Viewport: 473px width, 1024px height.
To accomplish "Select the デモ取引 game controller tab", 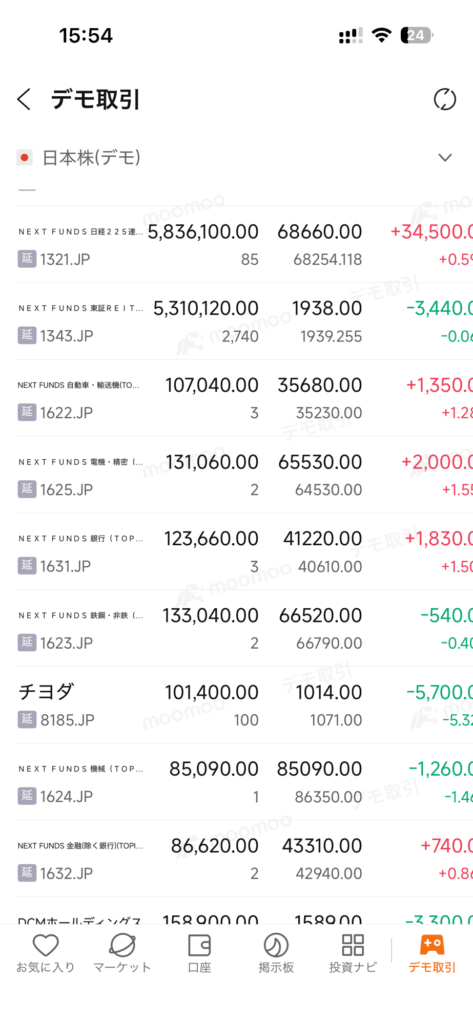I will pos(432,954).
